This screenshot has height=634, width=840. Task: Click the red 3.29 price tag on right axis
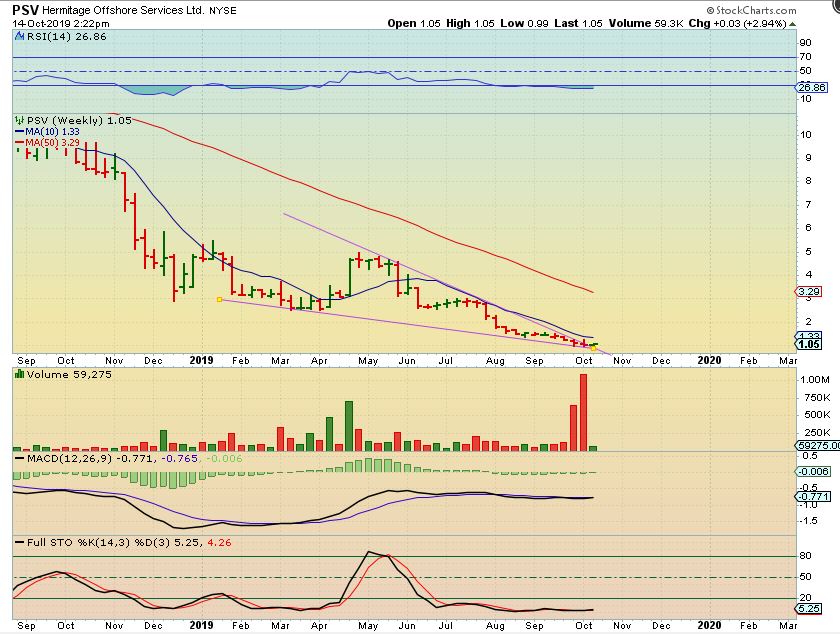coord(809,292)
